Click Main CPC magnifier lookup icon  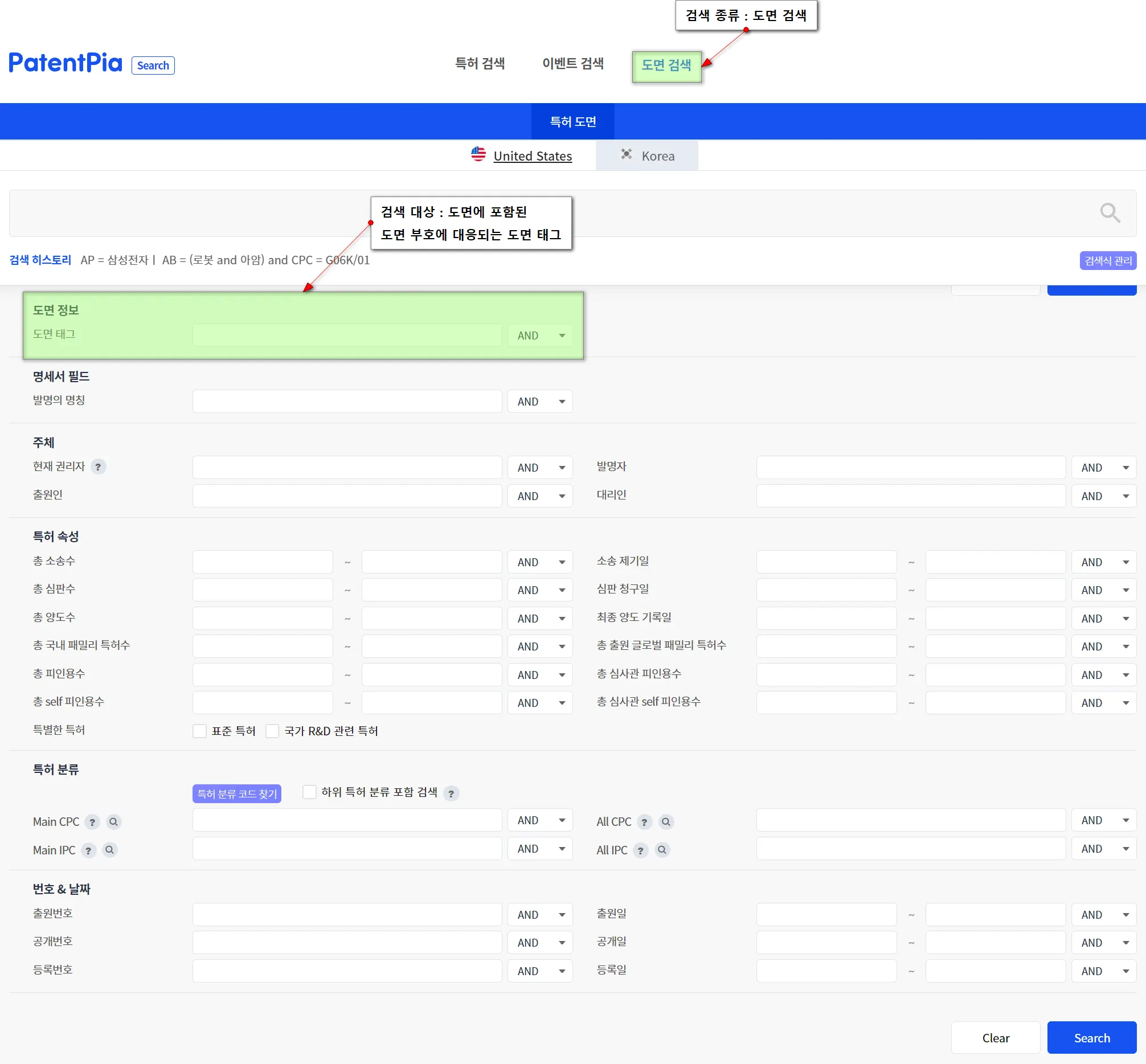point(113,822)
